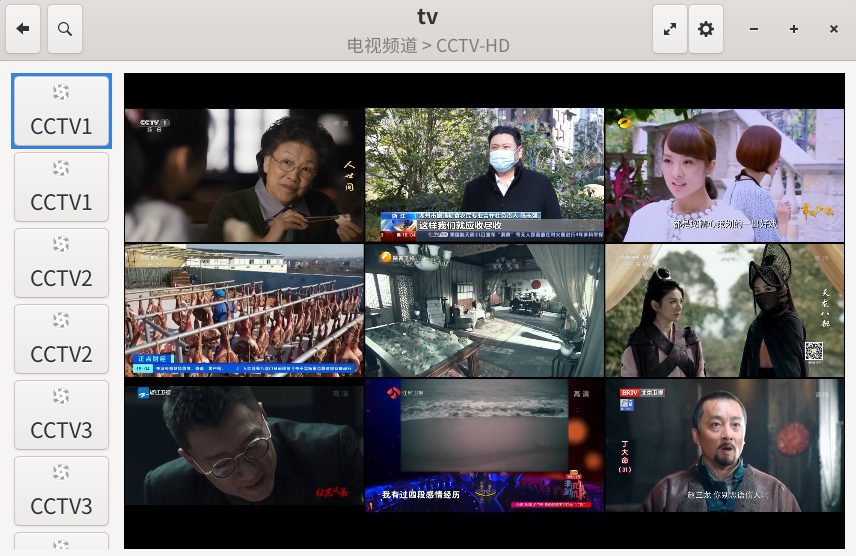Choose the non-highlighted CCTV1 channel entry
Viewport: 856px width, 556px height.
click(x=61, y=187)
